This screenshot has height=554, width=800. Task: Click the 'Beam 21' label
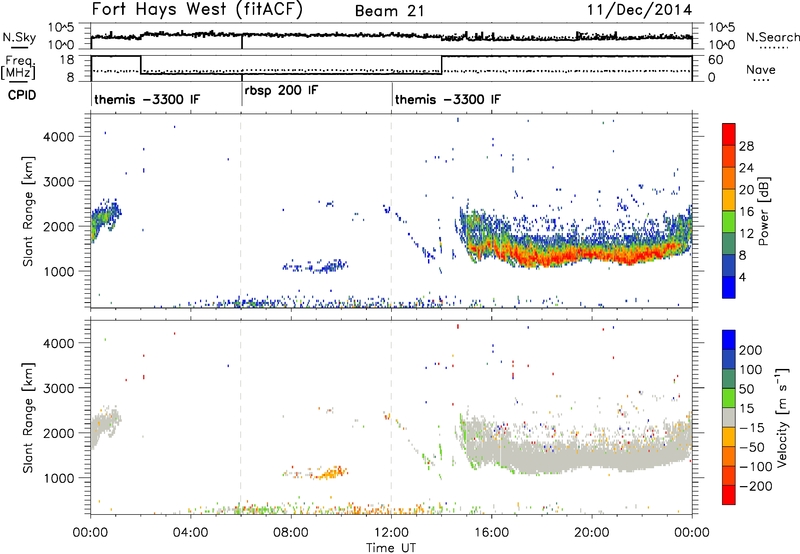pos(390,11)
